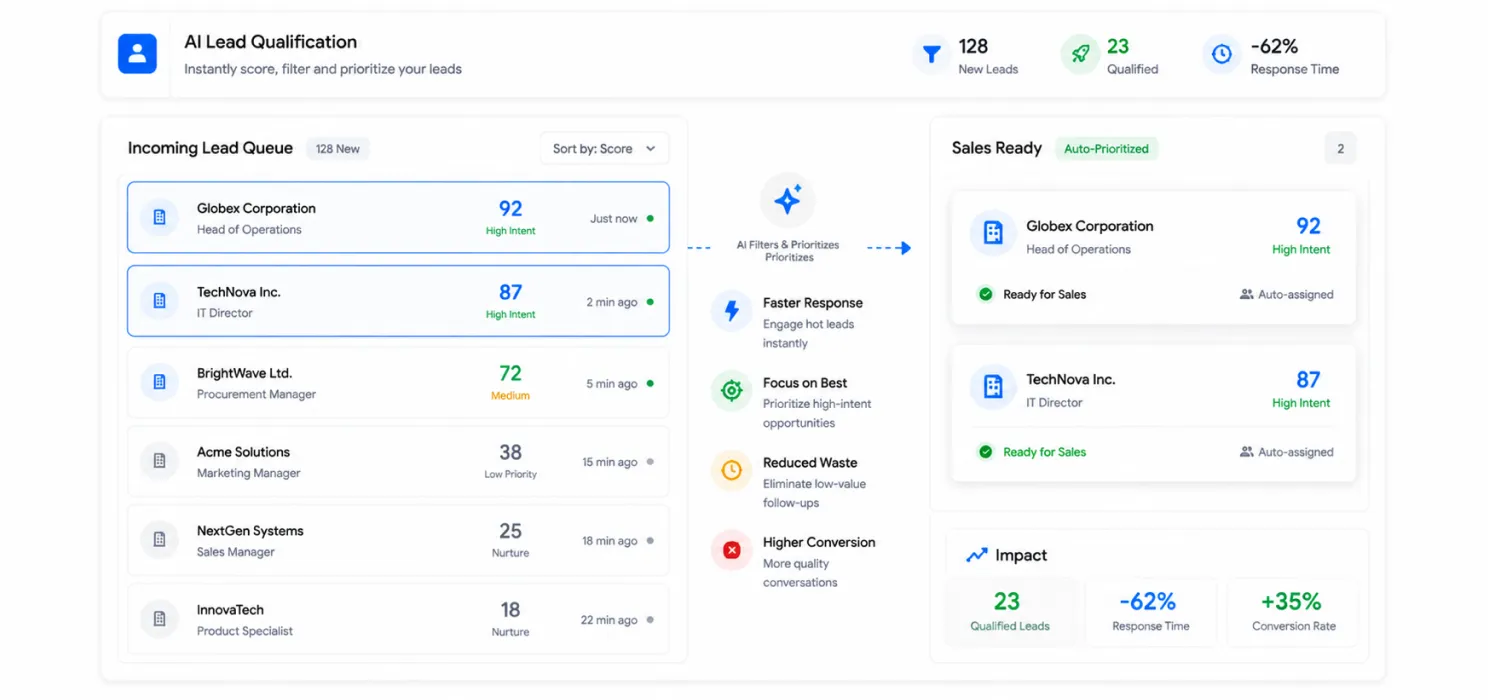Screen dimensions: 1488x700
Task: Click the NextGen Systems score 25
Action: [x=510, y=531]
